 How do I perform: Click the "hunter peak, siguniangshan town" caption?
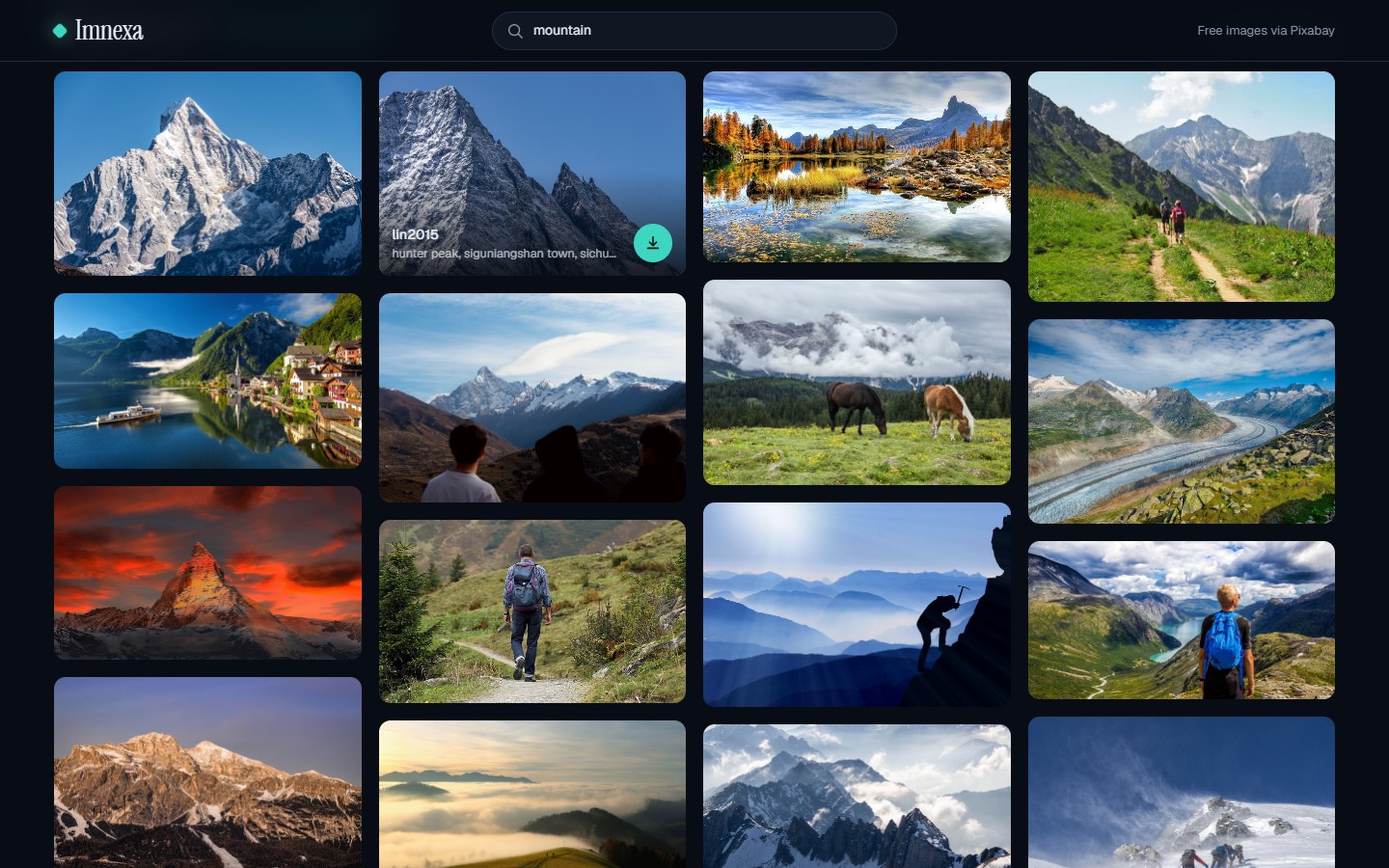pos(504,254)
